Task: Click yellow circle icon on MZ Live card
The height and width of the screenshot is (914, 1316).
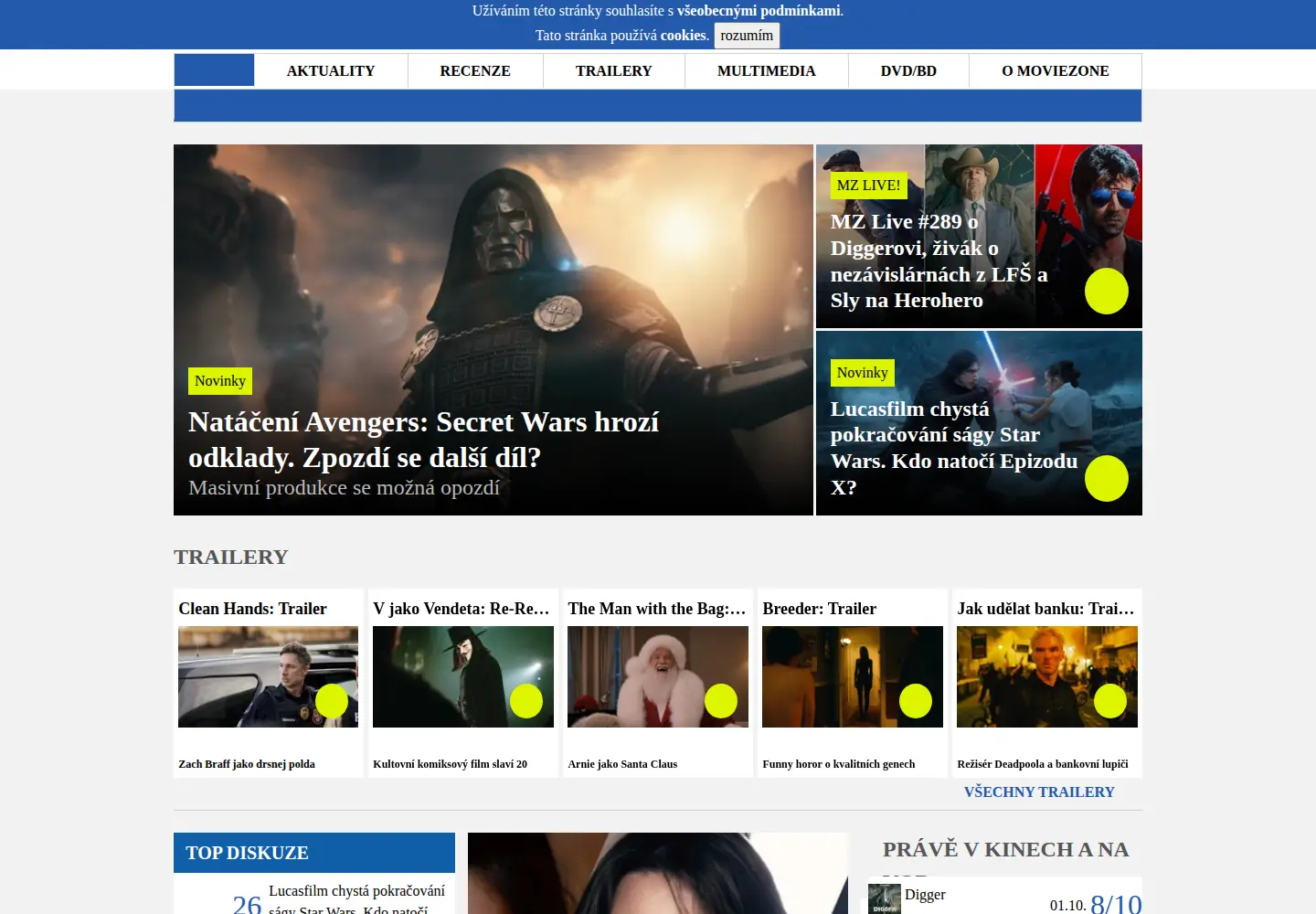Action: pos(1107,292)
